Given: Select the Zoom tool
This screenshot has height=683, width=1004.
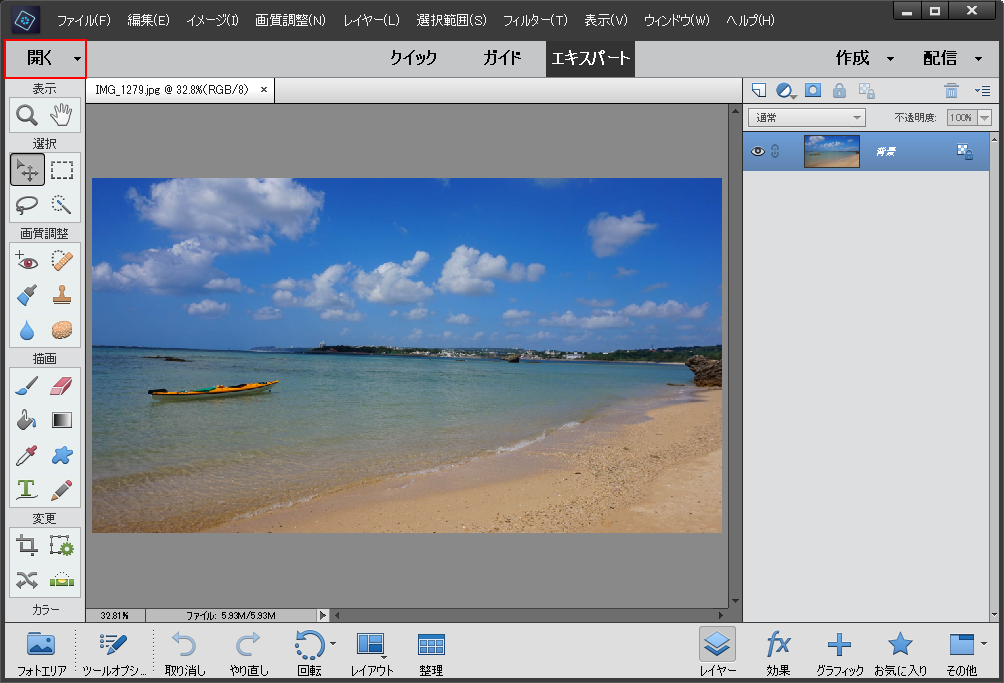Looking at the screenshot, I should click(26, 115).
